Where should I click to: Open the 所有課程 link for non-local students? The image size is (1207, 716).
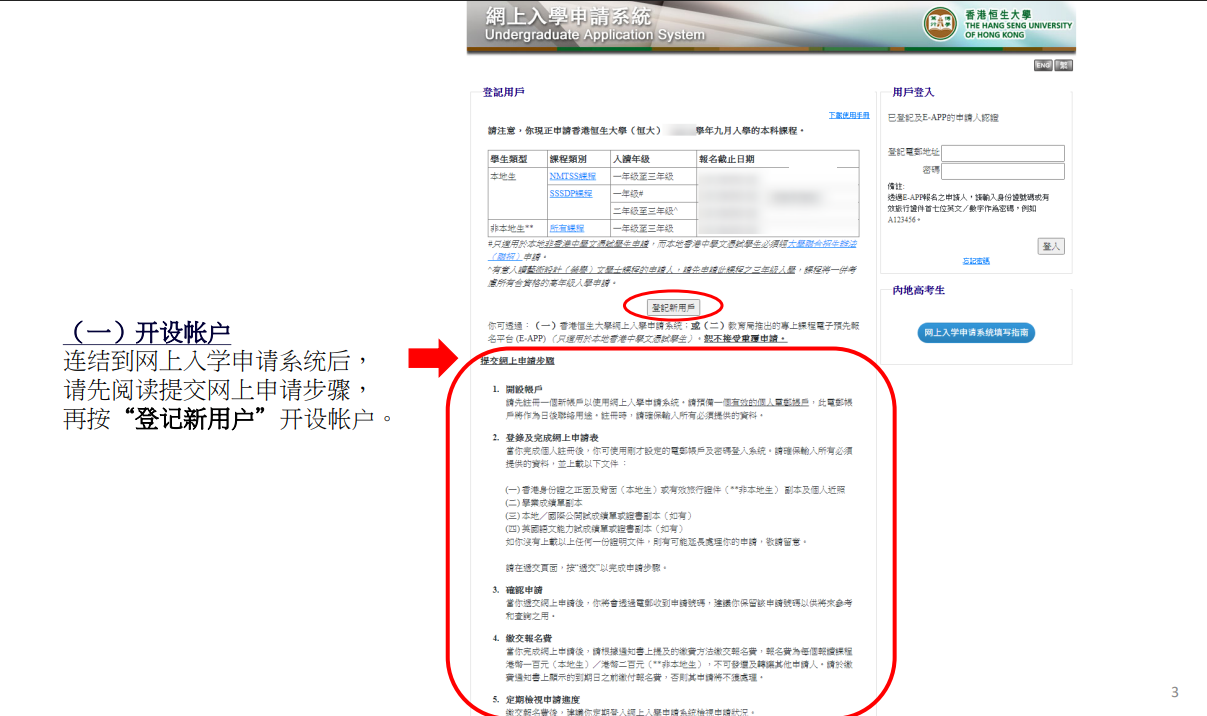[565, 227]
